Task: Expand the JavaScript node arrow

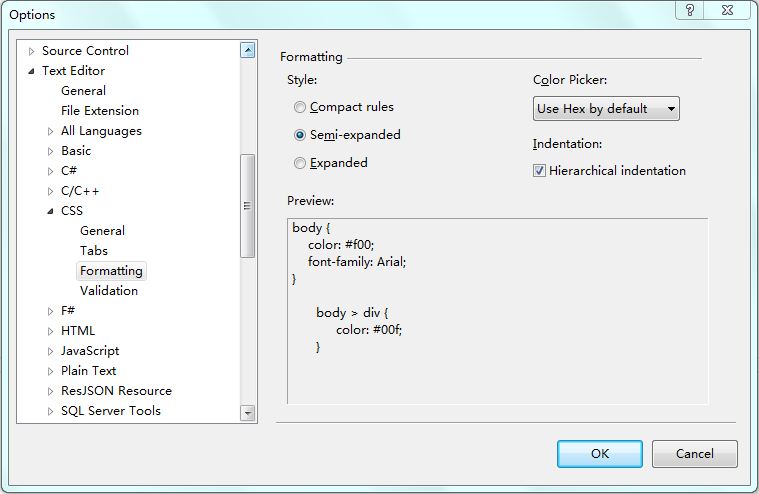Action: 51,351
